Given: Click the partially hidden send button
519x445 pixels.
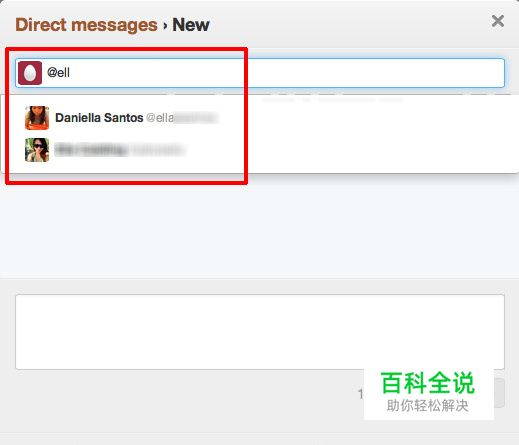Looking at the screenshot, I should pos(499,393).
